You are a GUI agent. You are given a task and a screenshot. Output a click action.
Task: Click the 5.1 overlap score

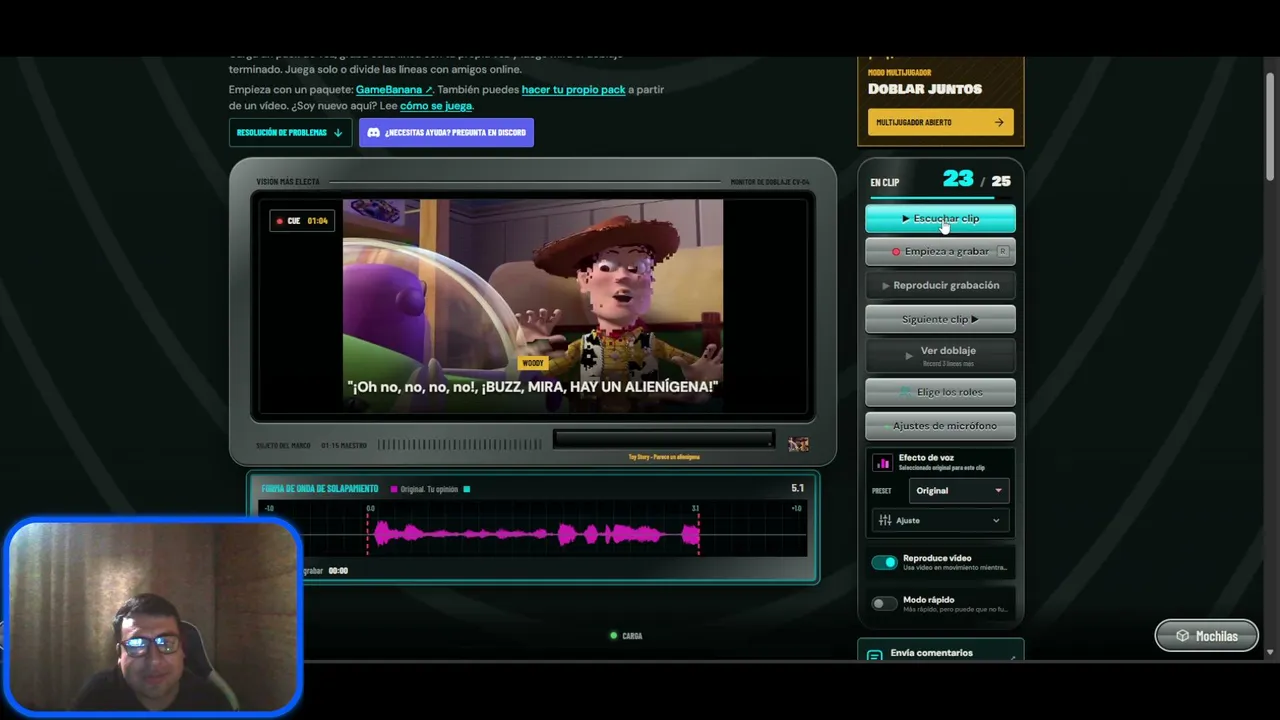(x=797, y=488)
